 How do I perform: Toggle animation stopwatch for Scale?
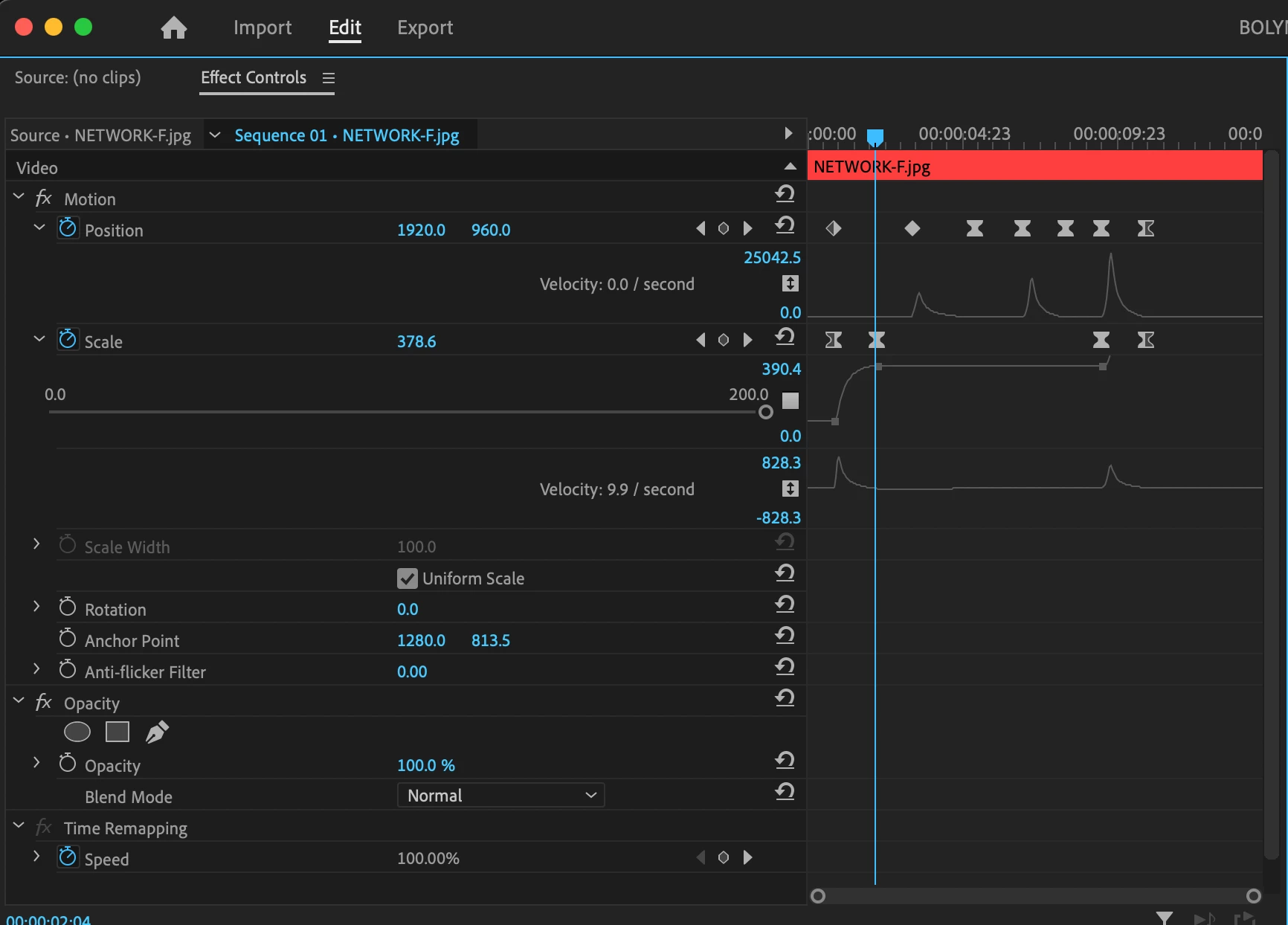68,338
